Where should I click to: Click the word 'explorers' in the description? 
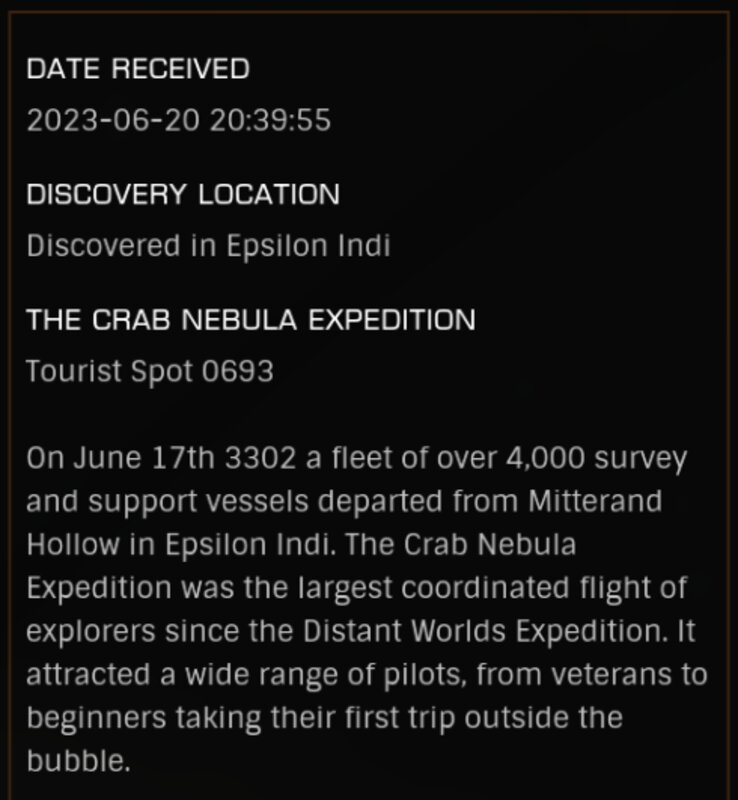[x=91, y=632]
